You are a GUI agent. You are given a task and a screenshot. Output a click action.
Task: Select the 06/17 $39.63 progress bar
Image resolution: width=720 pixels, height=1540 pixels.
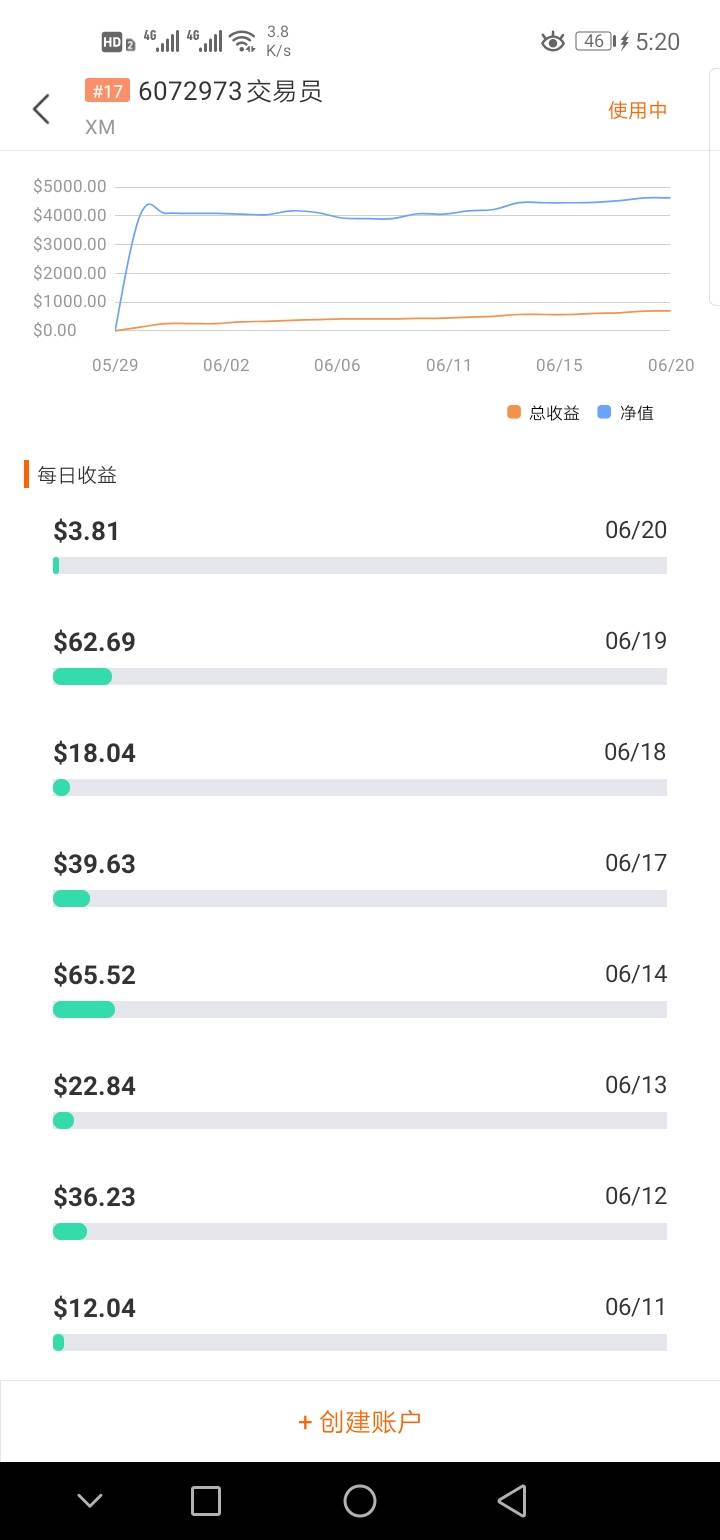(x=360, y=899)
